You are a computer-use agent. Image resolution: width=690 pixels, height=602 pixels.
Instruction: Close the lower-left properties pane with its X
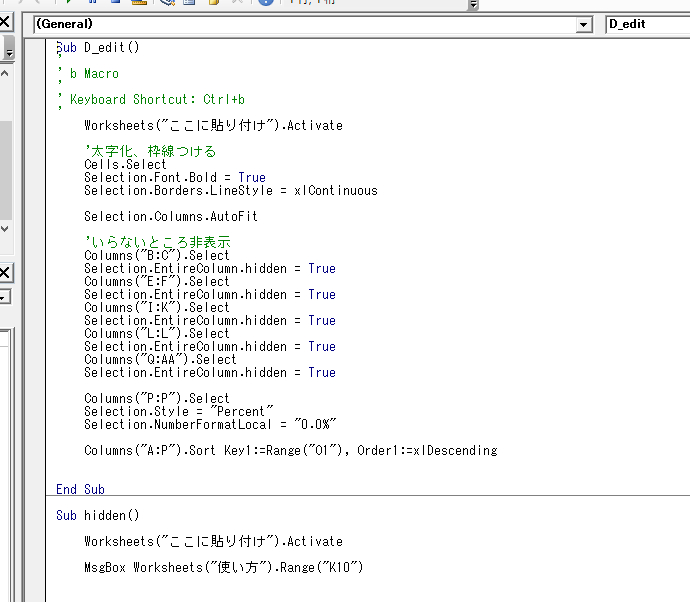pyautogui.click(x=5, y=273)
